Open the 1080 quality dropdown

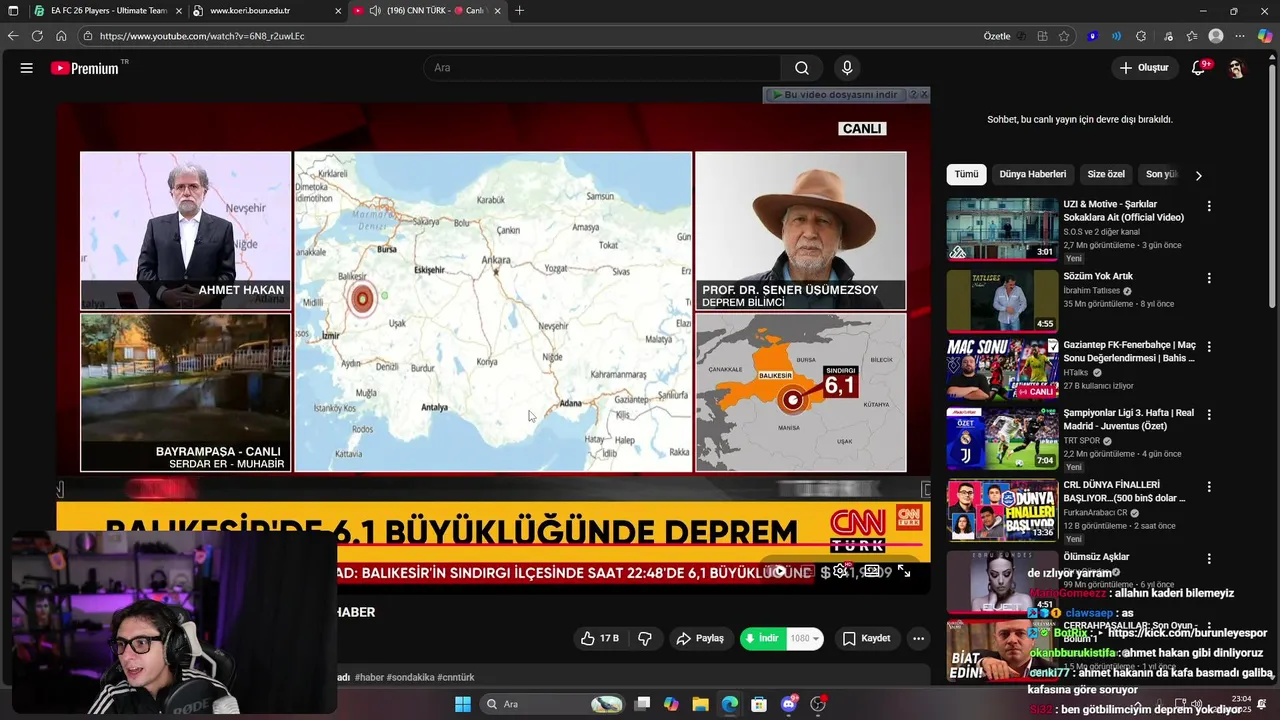(805, 638)
